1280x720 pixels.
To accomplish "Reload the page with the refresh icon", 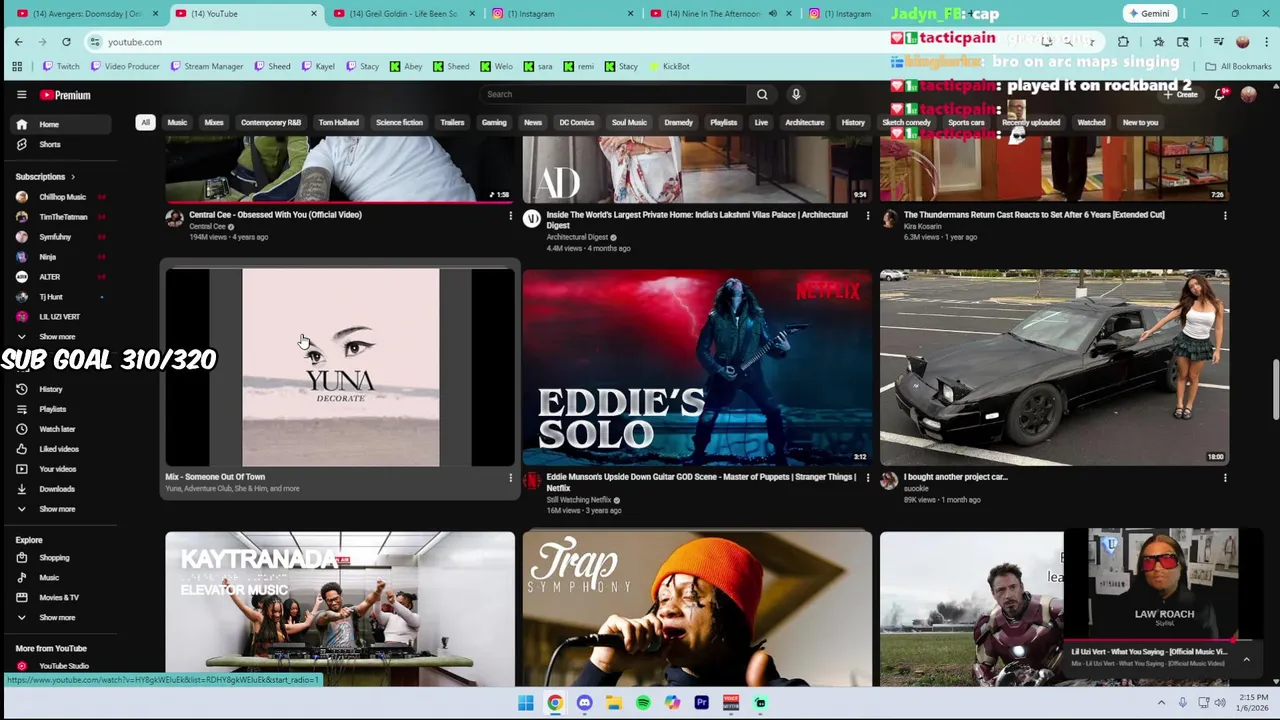I will tap(66, 42).
